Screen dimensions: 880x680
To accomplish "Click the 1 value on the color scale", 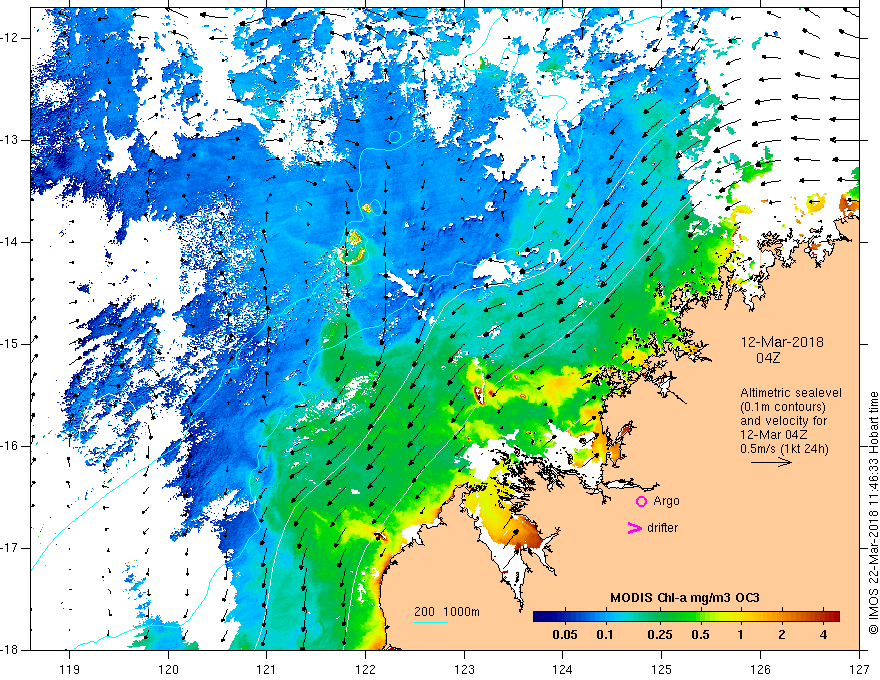I will click(x=741, y=635).
